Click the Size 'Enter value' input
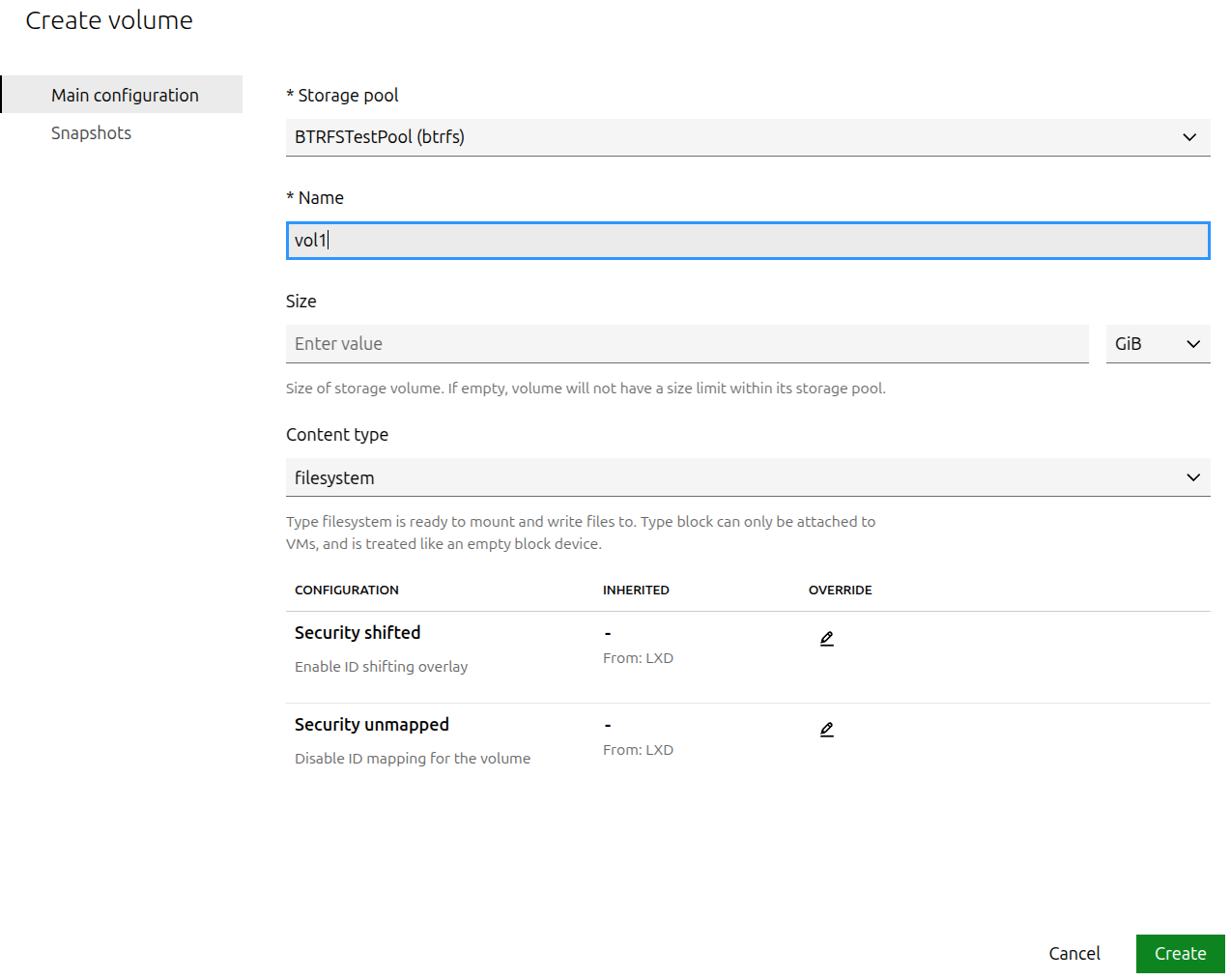Screen dimensions: 1231x980 [x=686, y=344]
